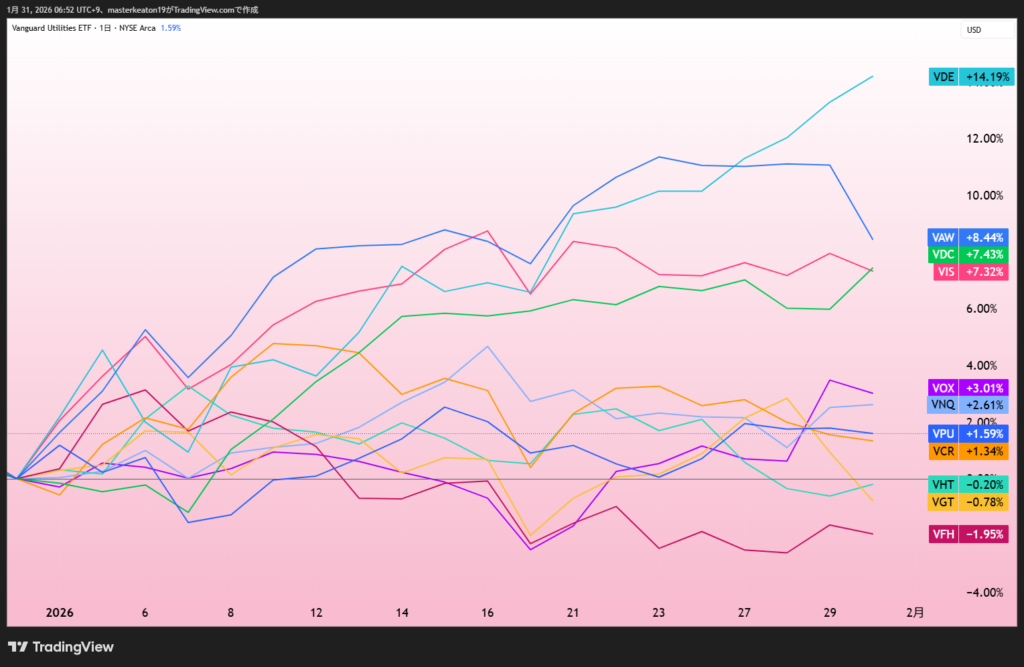
Task: Open the USD currency selector
Action: tap(973, 30)
